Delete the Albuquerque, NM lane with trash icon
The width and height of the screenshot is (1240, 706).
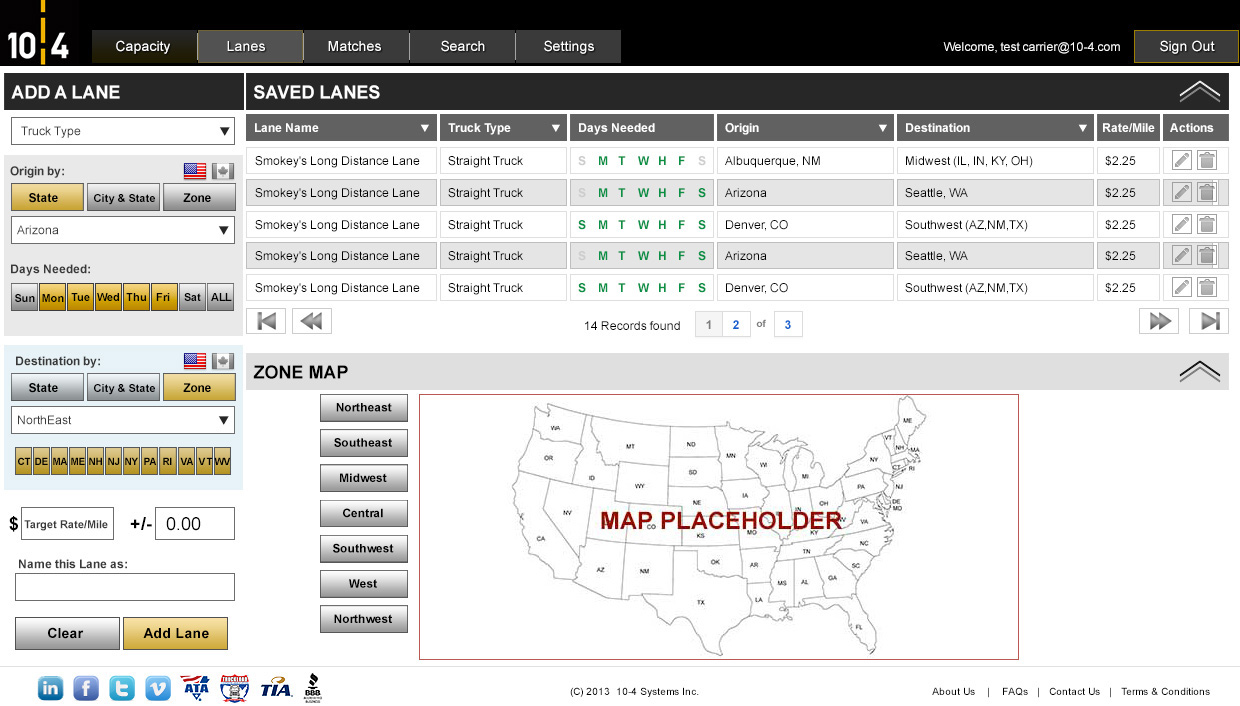coord(1207,161)
